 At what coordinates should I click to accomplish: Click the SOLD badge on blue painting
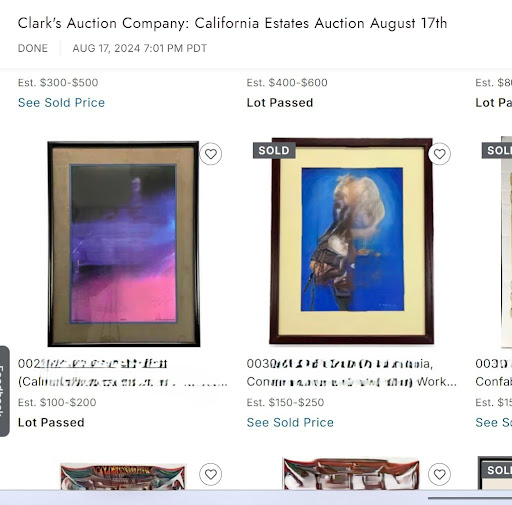[x=274, y=150]
